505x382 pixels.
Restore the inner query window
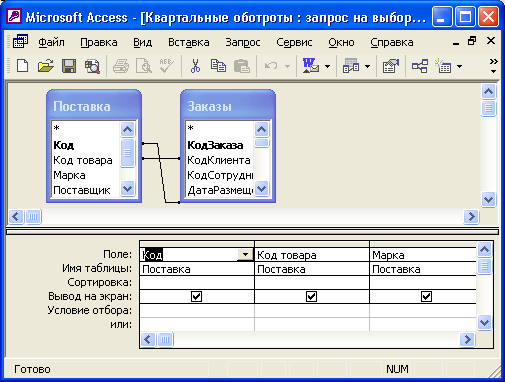point(472,41)
